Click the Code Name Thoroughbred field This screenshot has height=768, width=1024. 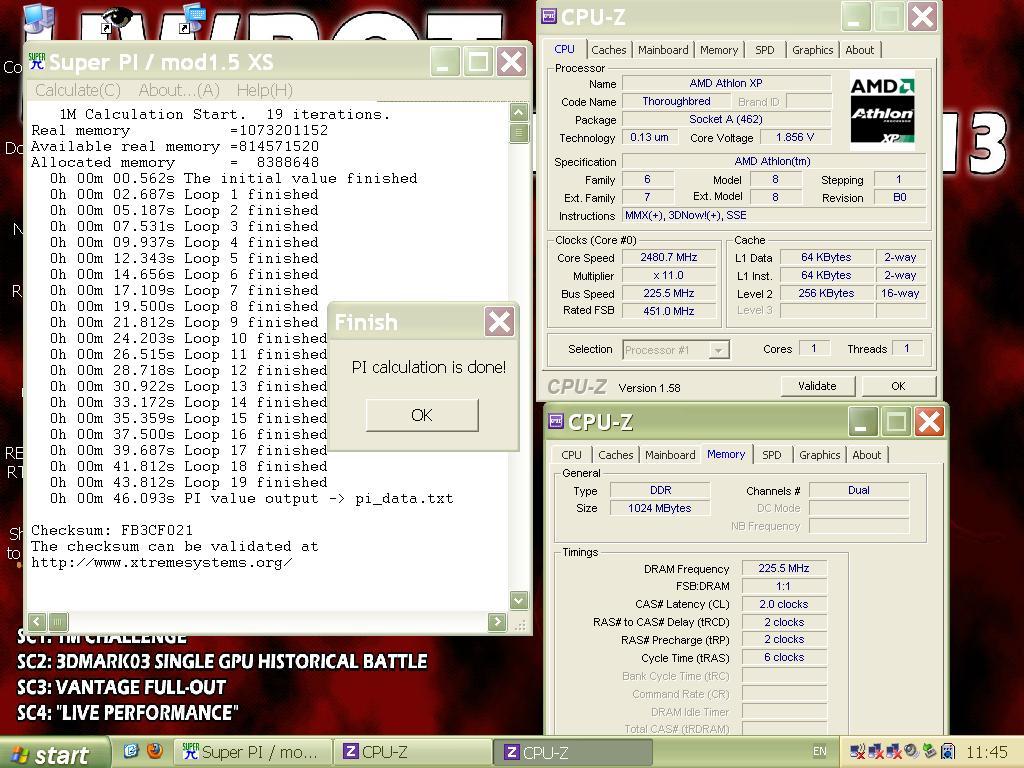tap(676, 101)
